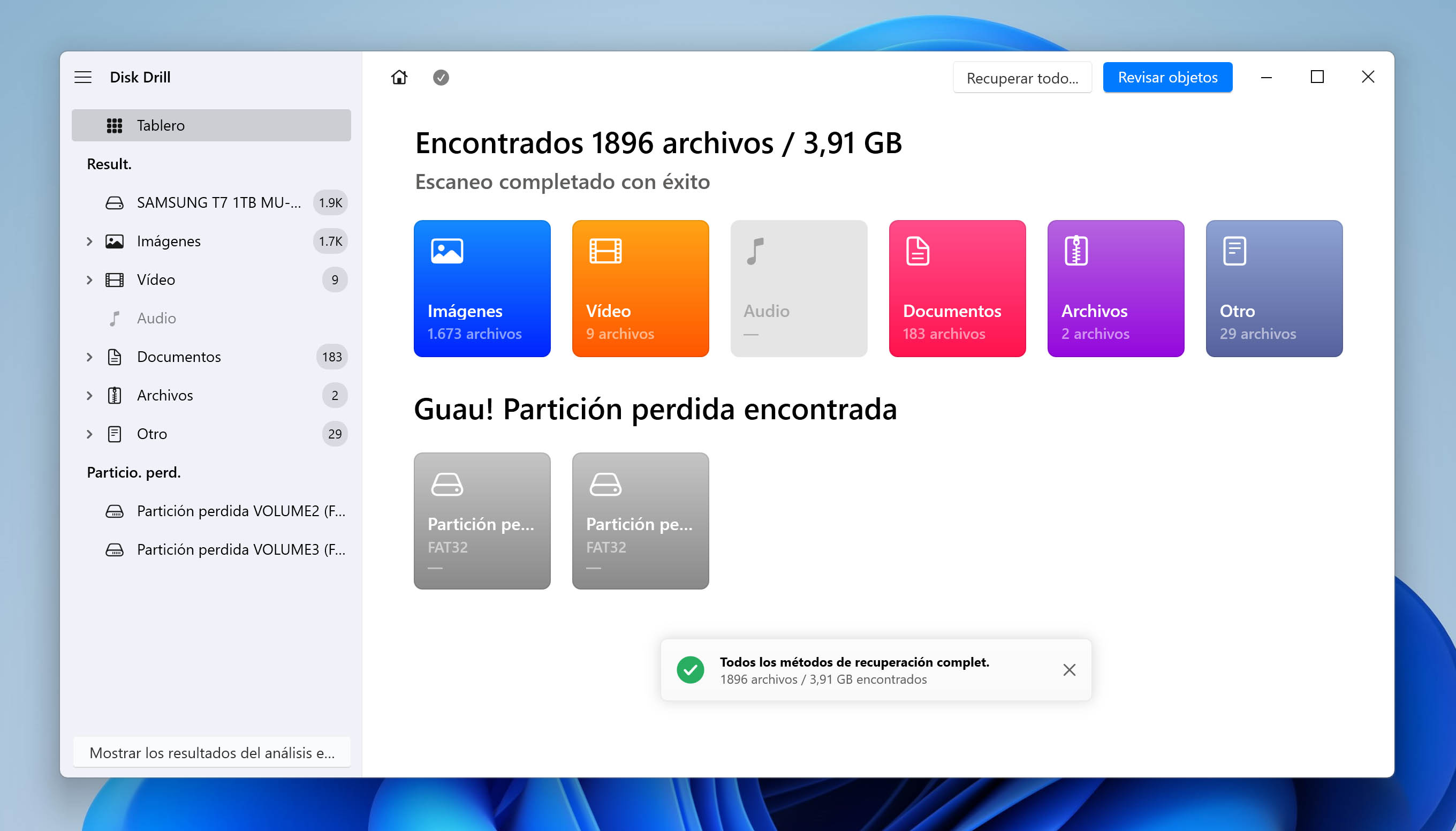Click the Documentos page icon in sidebar
Image resolution: width=1456 pixels, height=831 pixels.
[115, 357]
